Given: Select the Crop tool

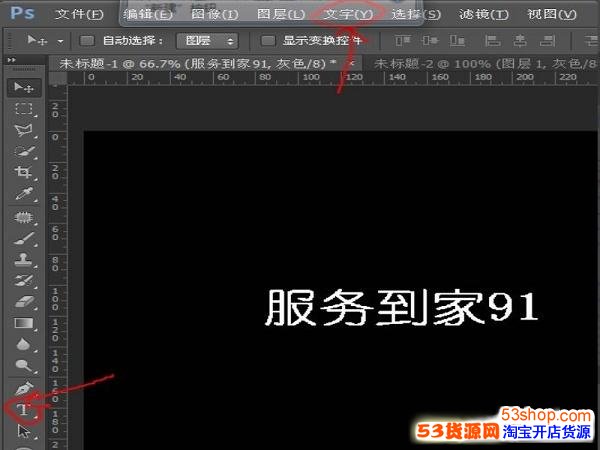Looking at the screenshot, I should coord(24,172).
